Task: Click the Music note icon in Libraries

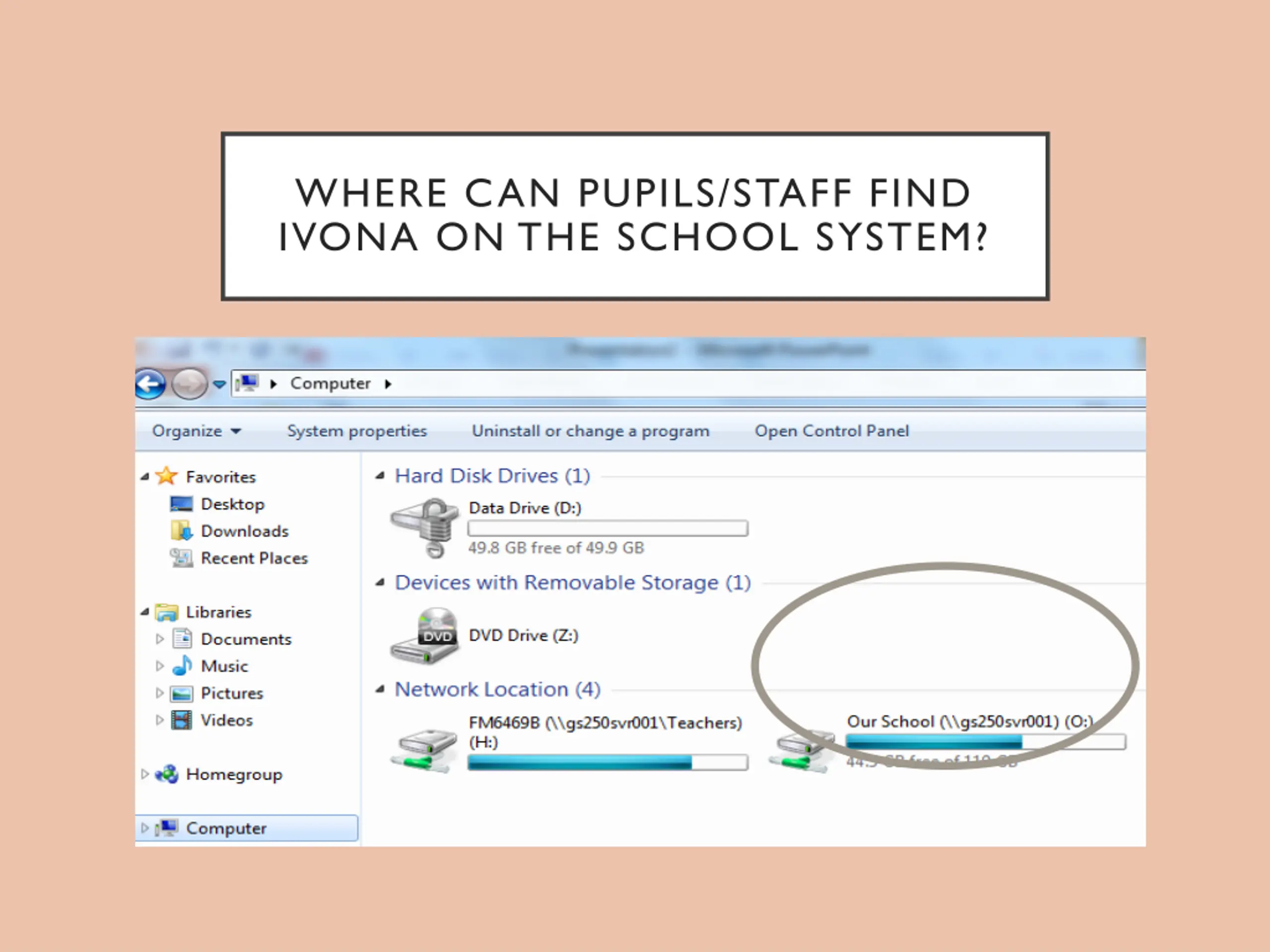Action: point(182,665)
